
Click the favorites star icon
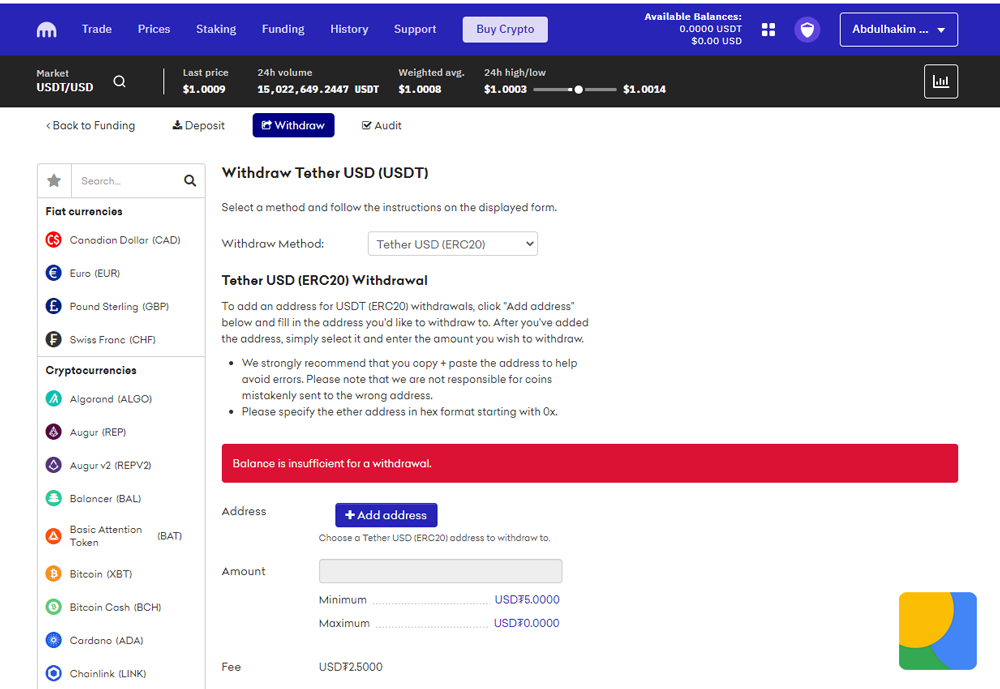click(x=54, y=181)
